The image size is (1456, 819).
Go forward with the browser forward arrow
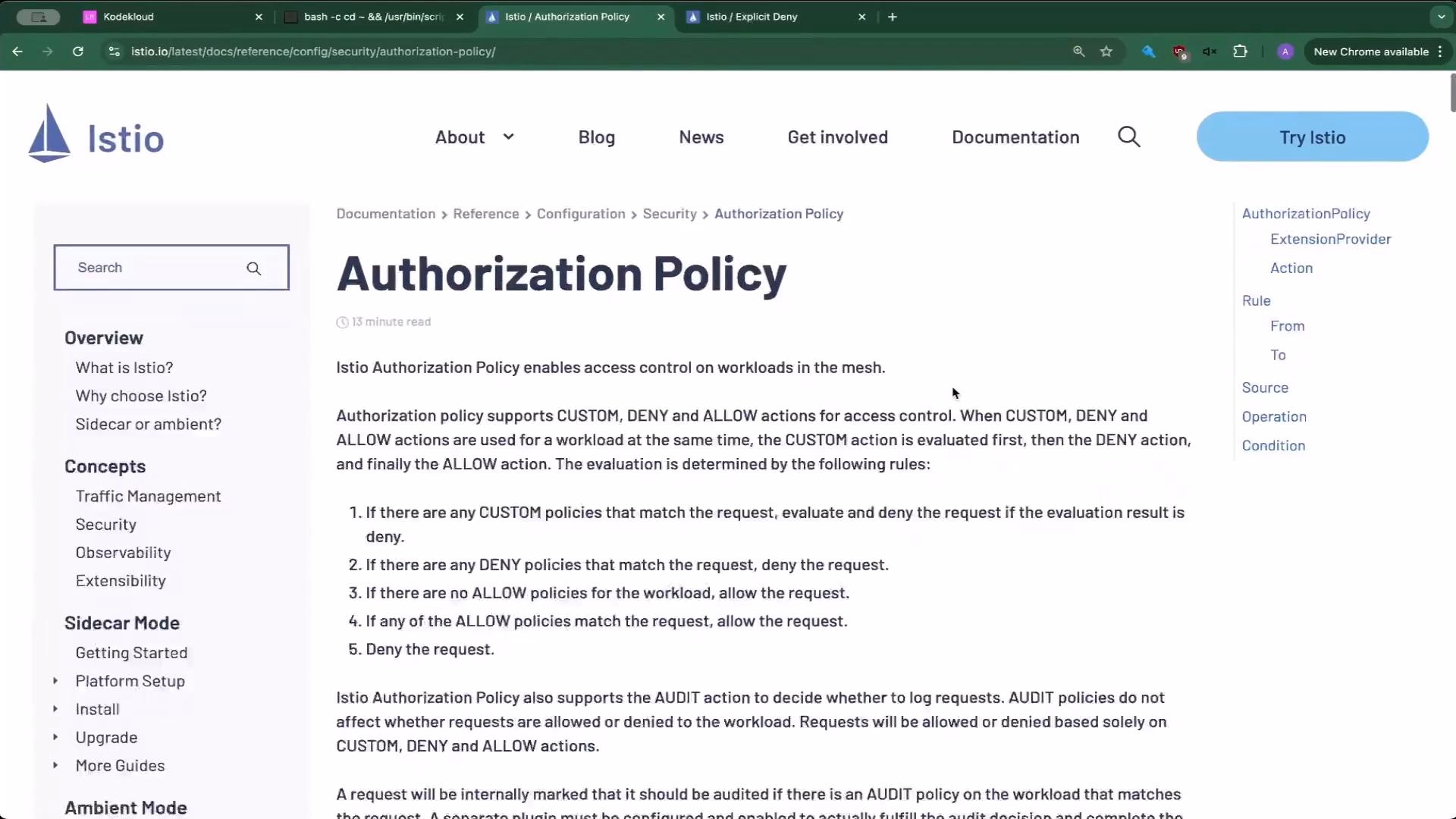48,52
